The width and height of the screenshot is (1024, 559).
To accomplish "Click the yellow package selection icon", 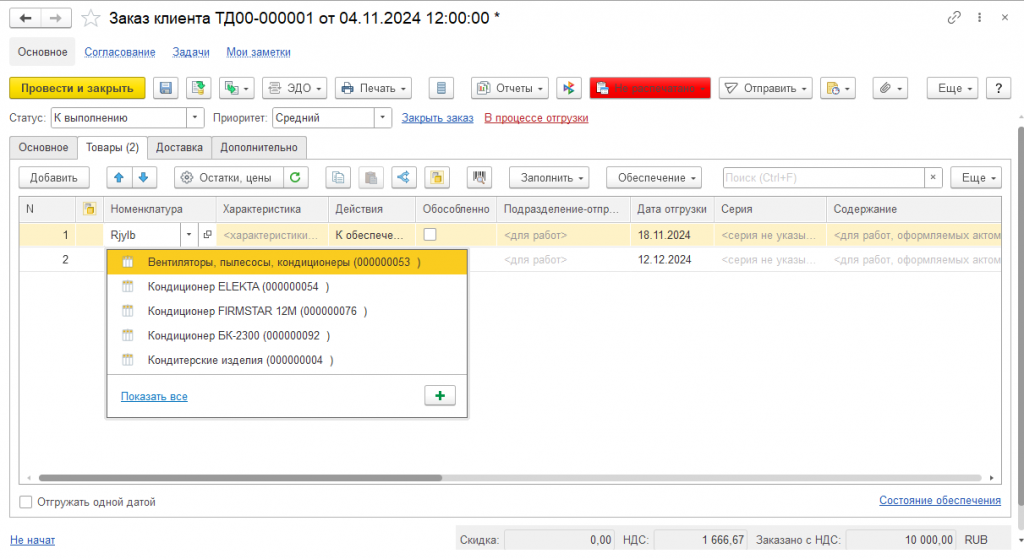I will click(437, 178).
